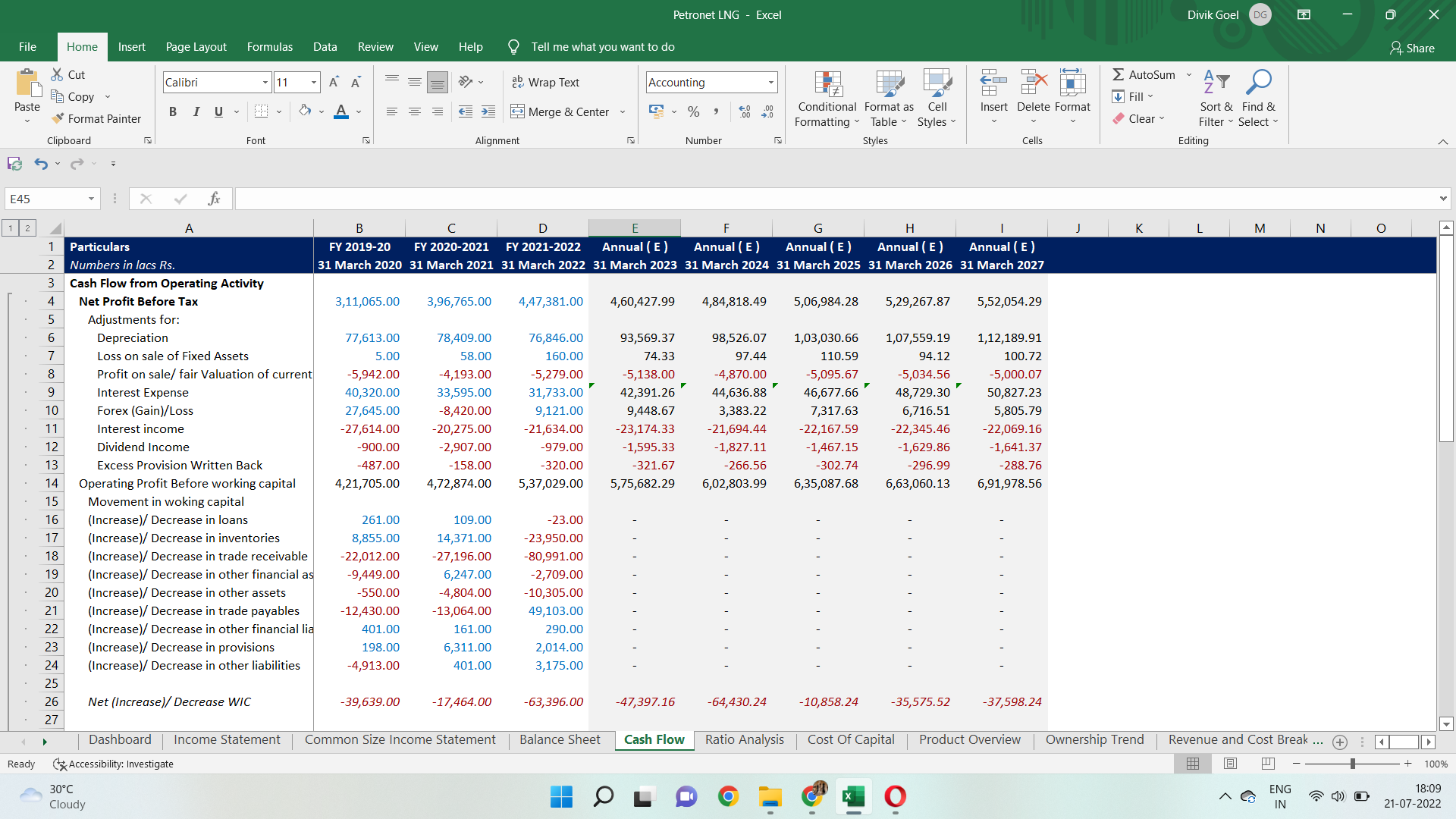Toggle Merge & Center
The height and width of the screenshot is (819, 1456).
(x=560, y=111)
